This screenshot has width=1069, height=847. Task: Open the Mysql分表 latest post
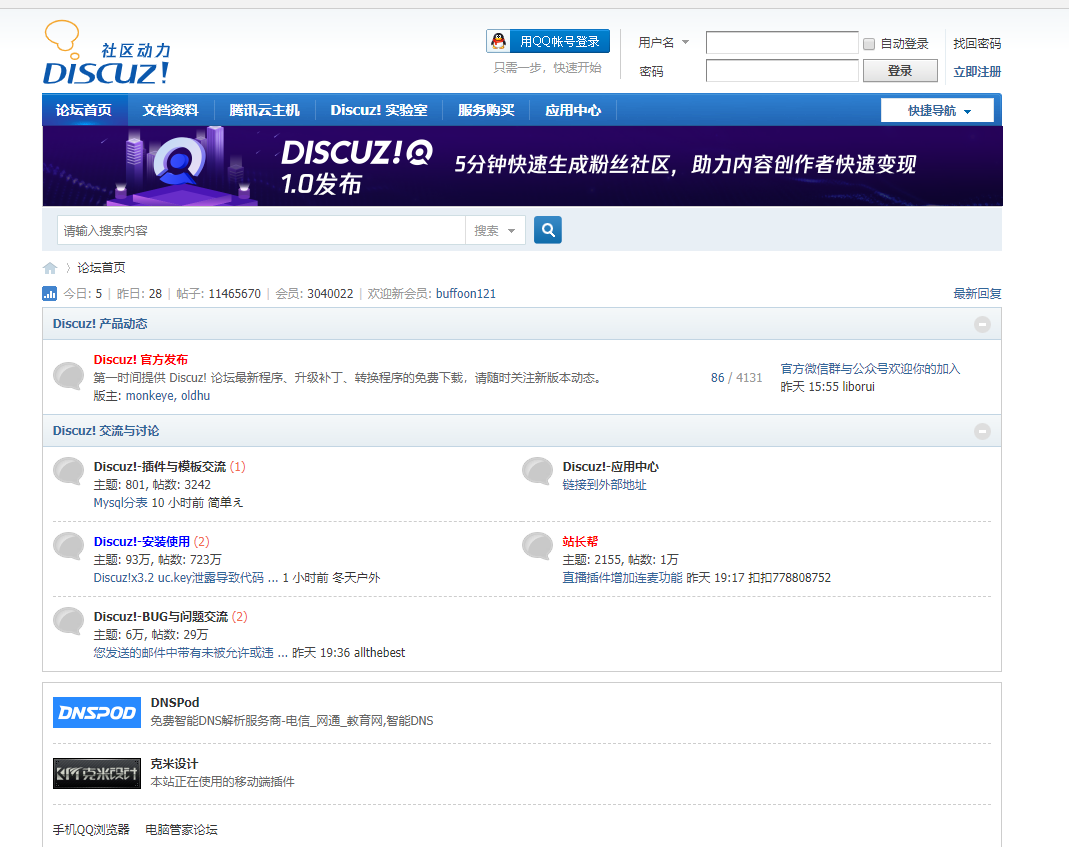[120, 503]
